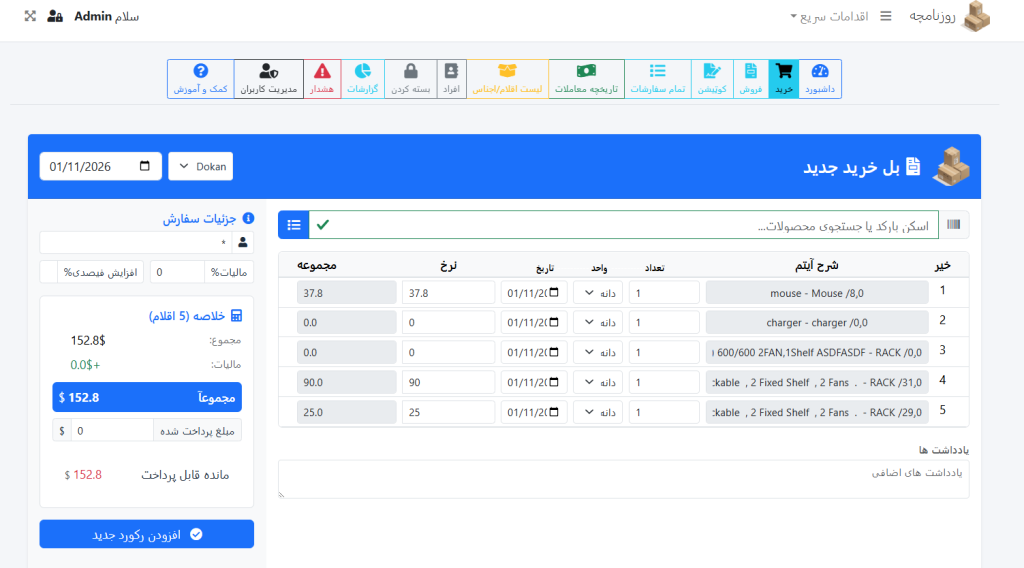Click the fullscreen expand icon

pos(30,16)
